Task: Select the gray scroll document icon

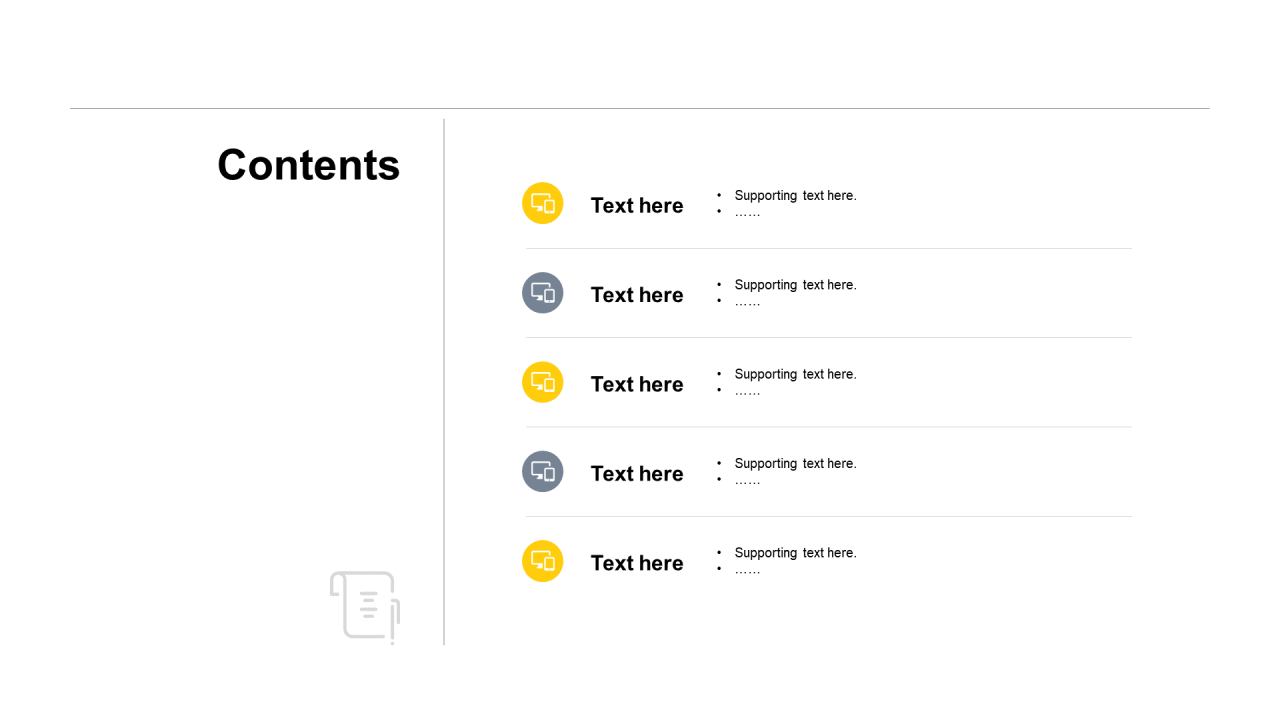Action: 365,607
